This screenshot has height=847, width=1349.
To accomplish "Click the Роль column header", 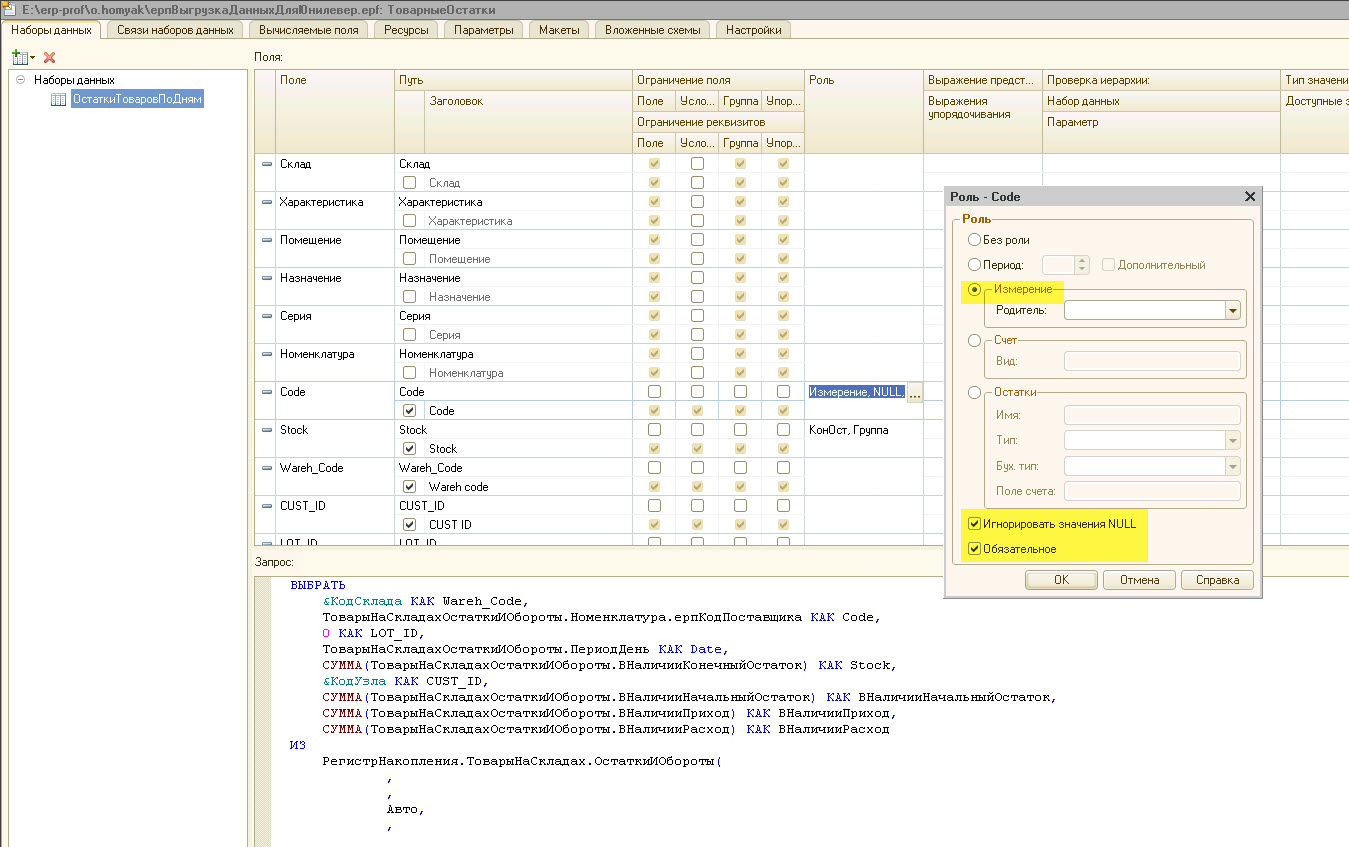I will pyautogui.click(x=864, y=111).
